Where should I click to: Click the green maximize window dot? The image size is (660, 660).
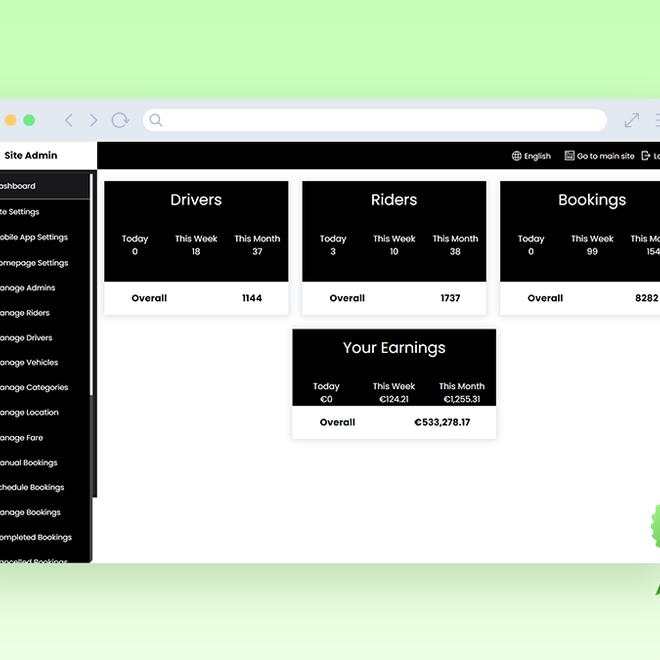click(29, 120)
